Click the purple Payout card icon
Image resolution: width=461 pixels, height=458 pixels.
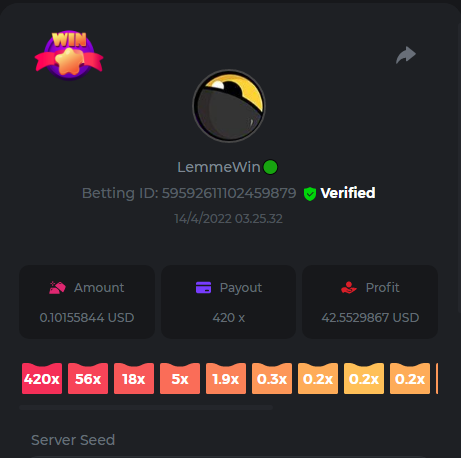[x=203, y=287]
